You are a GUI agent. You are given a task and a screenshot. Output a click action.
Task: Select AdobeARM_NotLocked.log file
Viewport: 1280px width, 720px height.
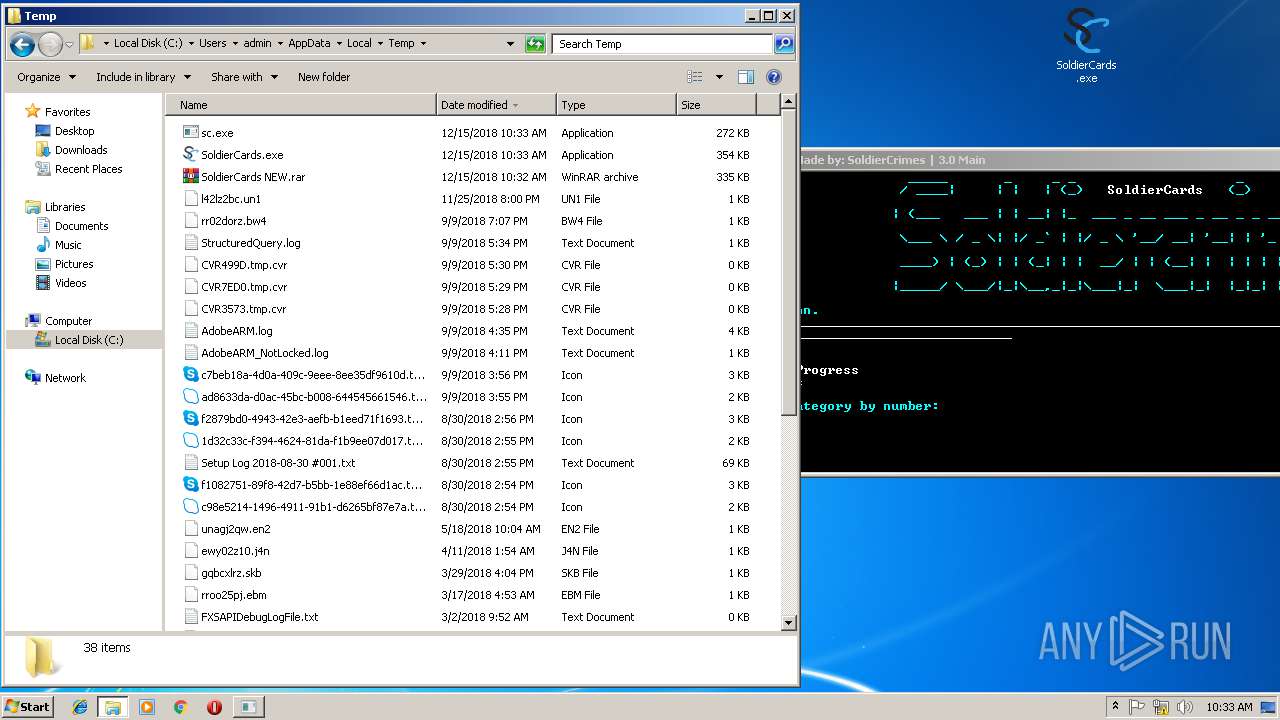[264, 353]
